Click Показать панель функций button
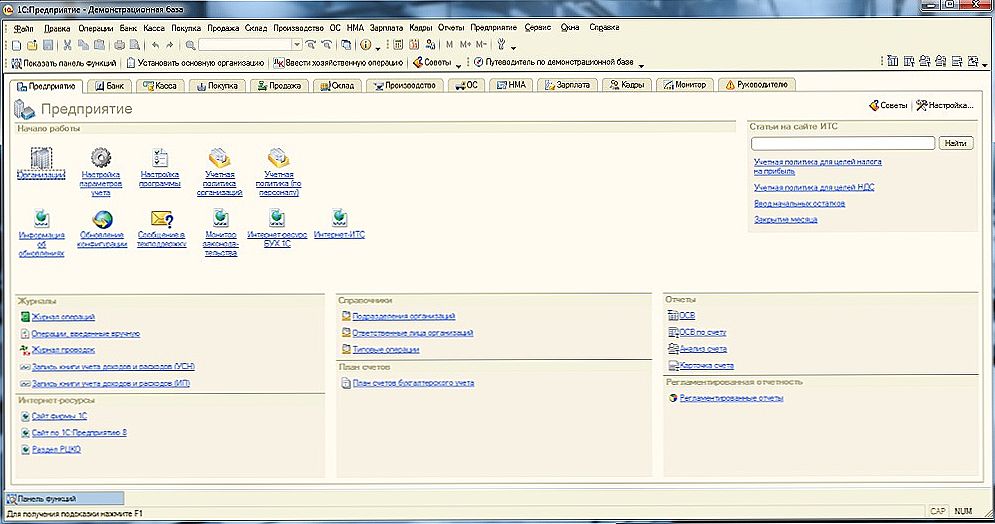The width and height of the screenshot is (995, 524). click(64, 63)
